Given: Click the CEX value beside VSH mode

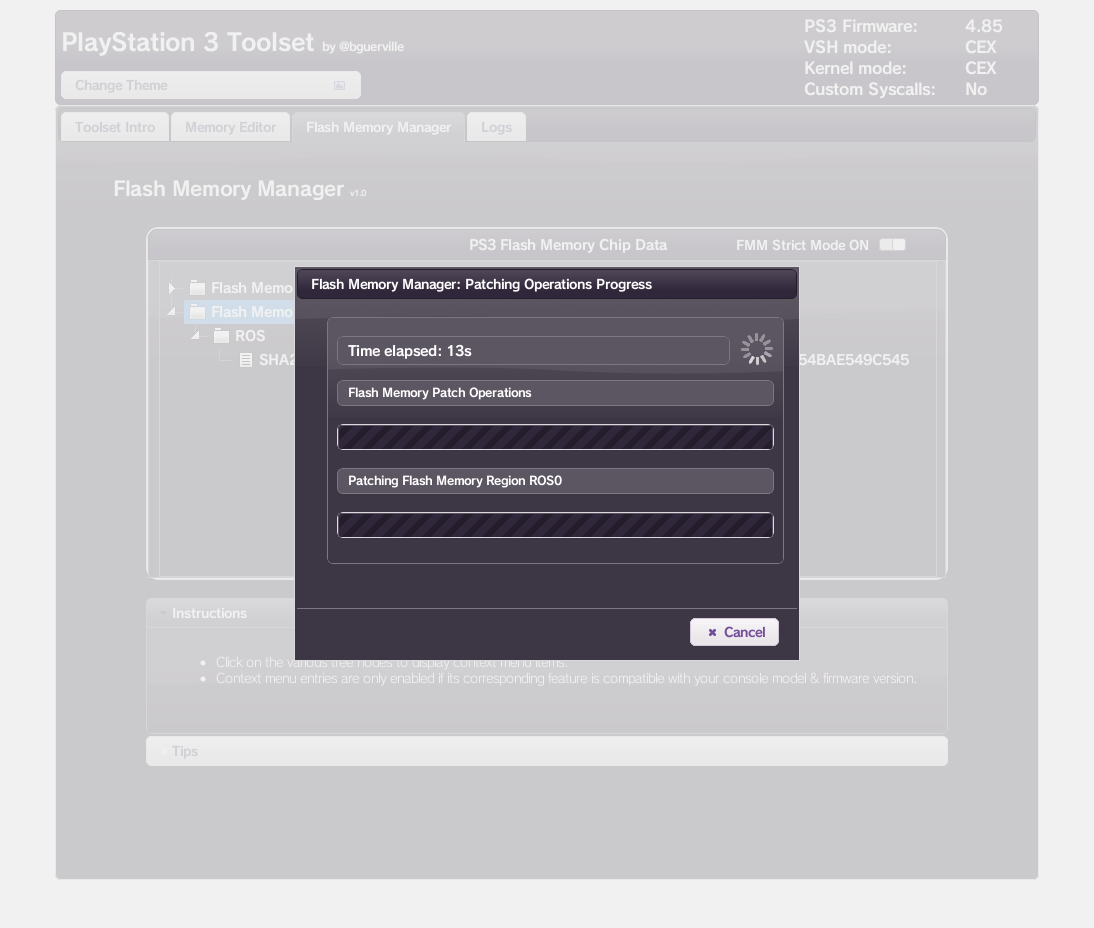Looking at the screenshot, I should pyautogui.click(x=980, y=47).
